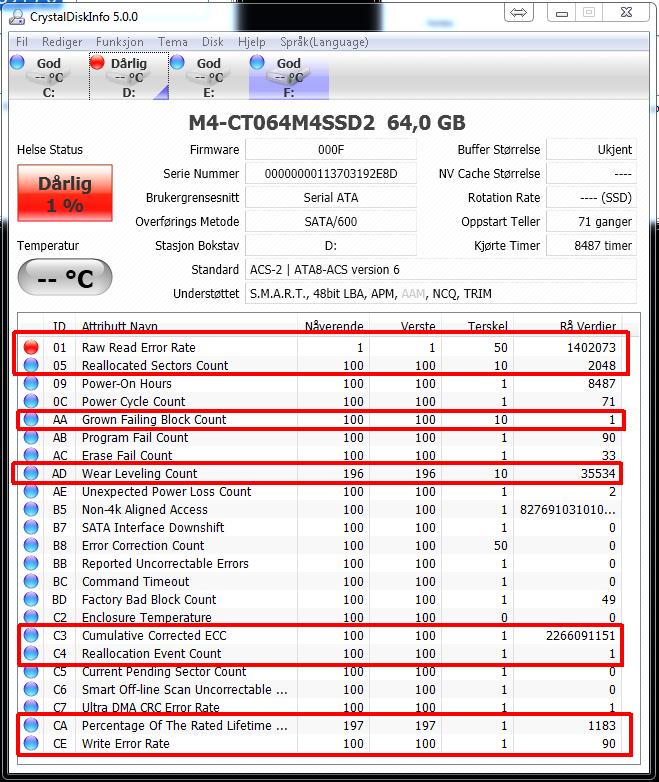Click status orb of Program Fail Count
Screen dimensions: 659x782
tap(31, 437)
